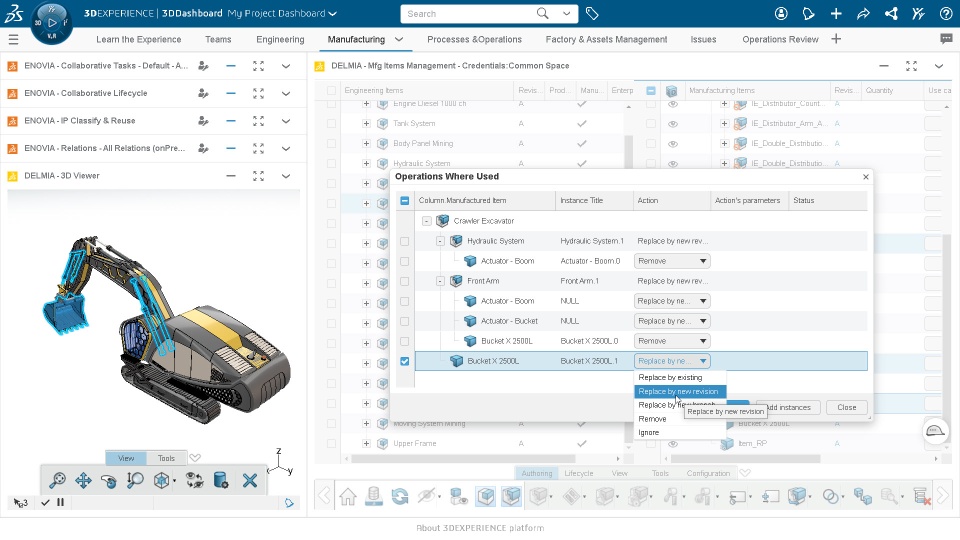Click the Close button in dialog
Screen dimensions: 960x540
pos(847,408)
